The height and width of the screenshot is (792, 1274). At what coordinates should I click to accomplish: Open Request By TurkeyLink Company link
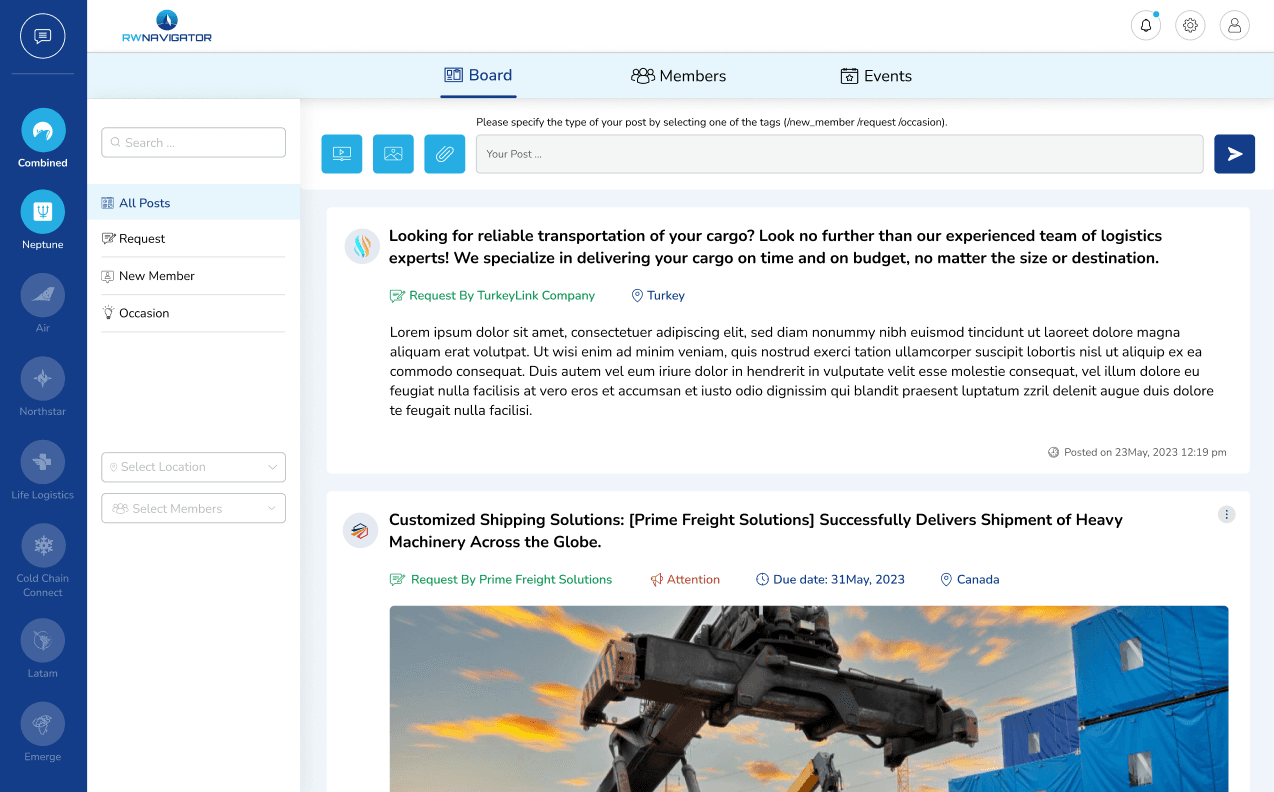[x=492, y=296]
